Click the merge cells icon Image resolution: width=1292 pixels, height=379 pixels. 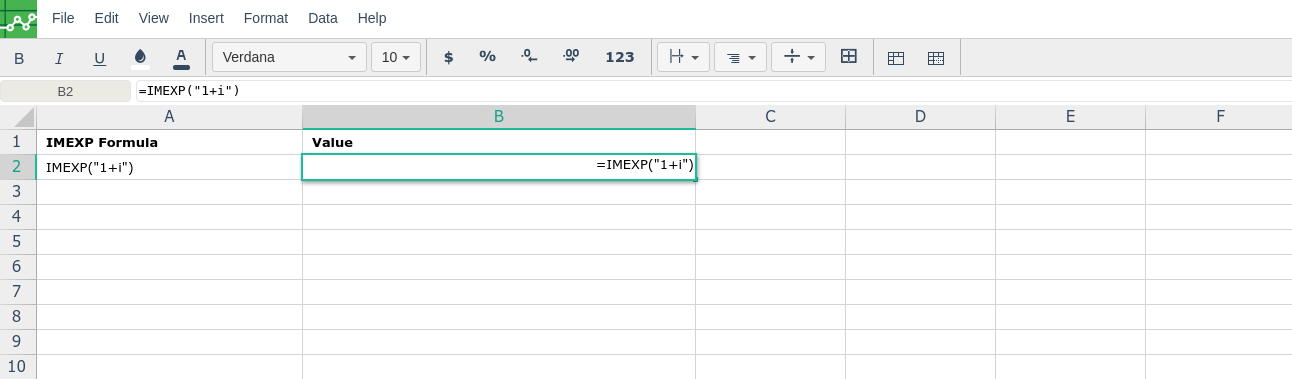point(849,57)
